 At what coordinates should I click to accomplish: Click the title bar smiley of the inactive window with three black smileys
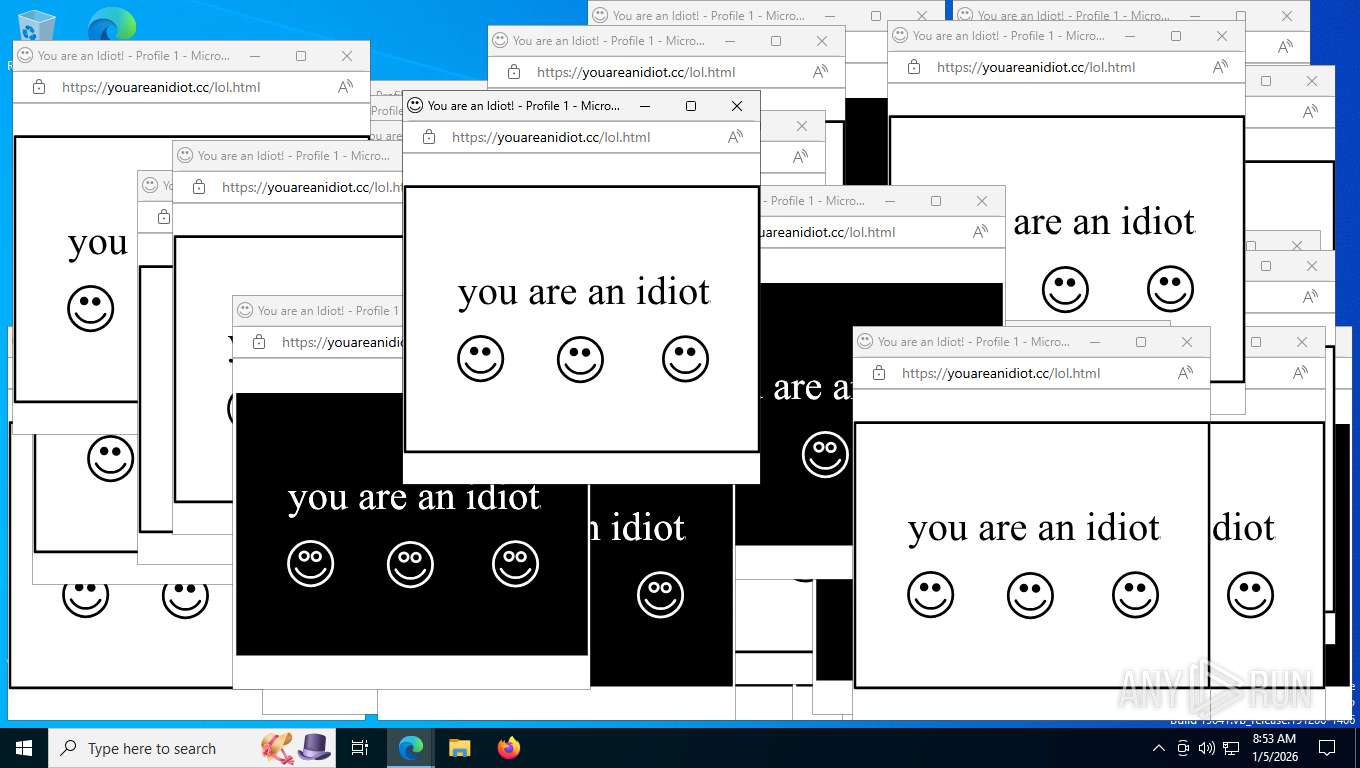(865, 341)
